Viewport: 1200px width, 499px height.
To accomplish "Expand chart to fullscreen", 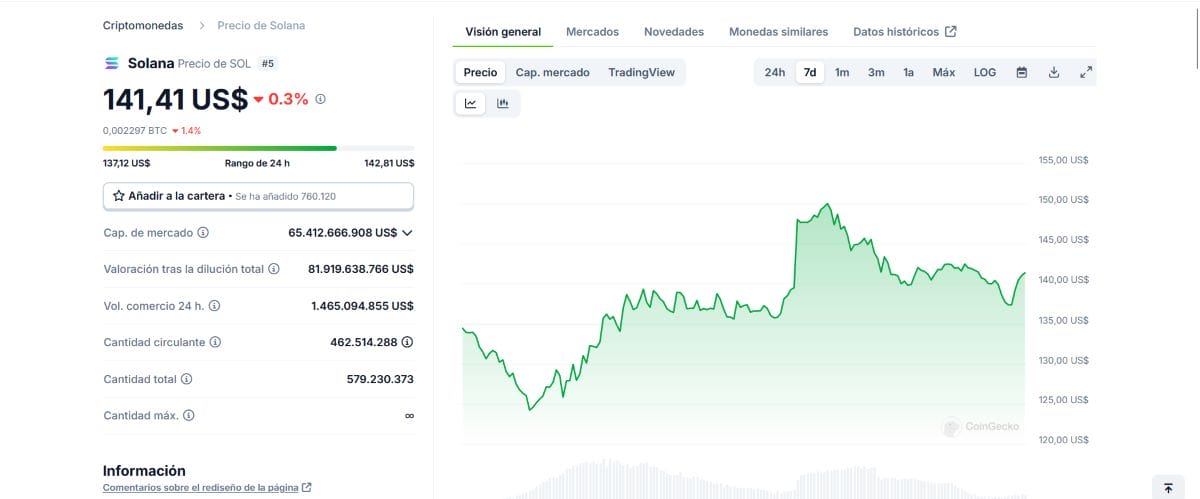I will (x=1085, y=72).
